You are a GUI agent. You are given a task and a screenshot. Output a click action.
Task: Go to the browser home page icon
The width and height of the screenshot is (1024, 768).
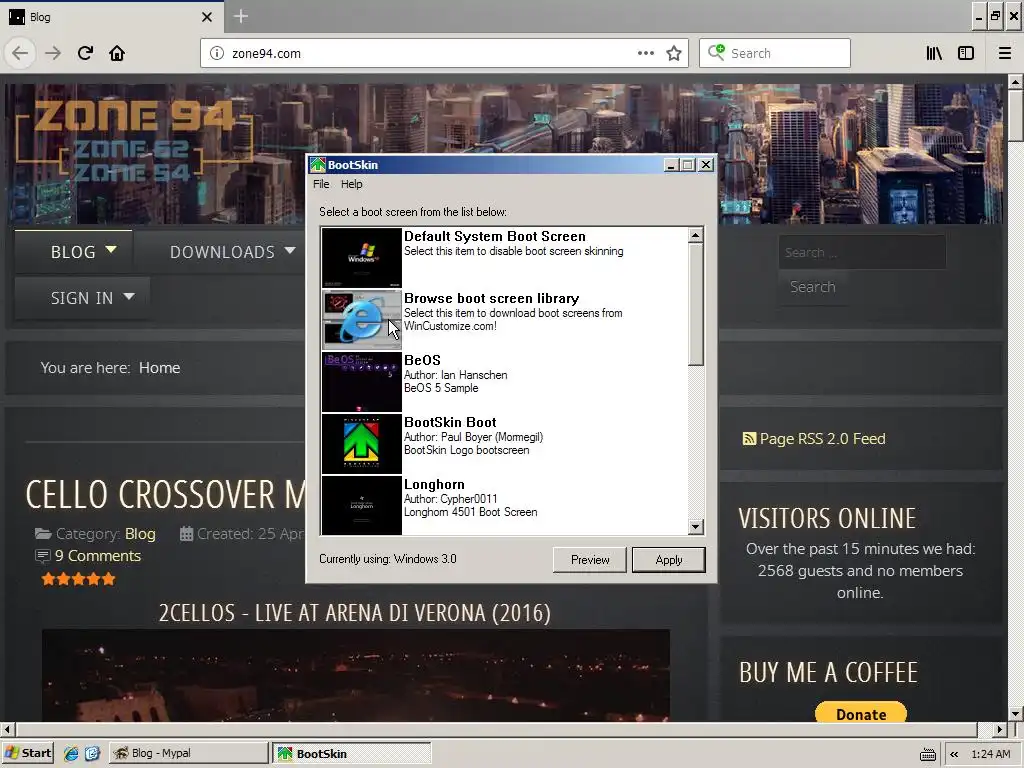[117, 53]
